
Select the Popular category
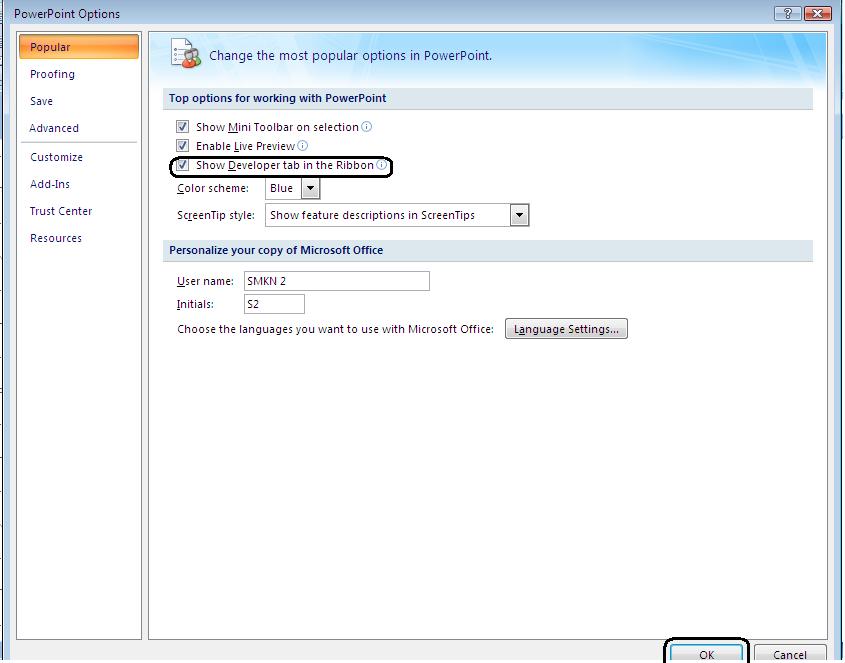pos(79,47)
